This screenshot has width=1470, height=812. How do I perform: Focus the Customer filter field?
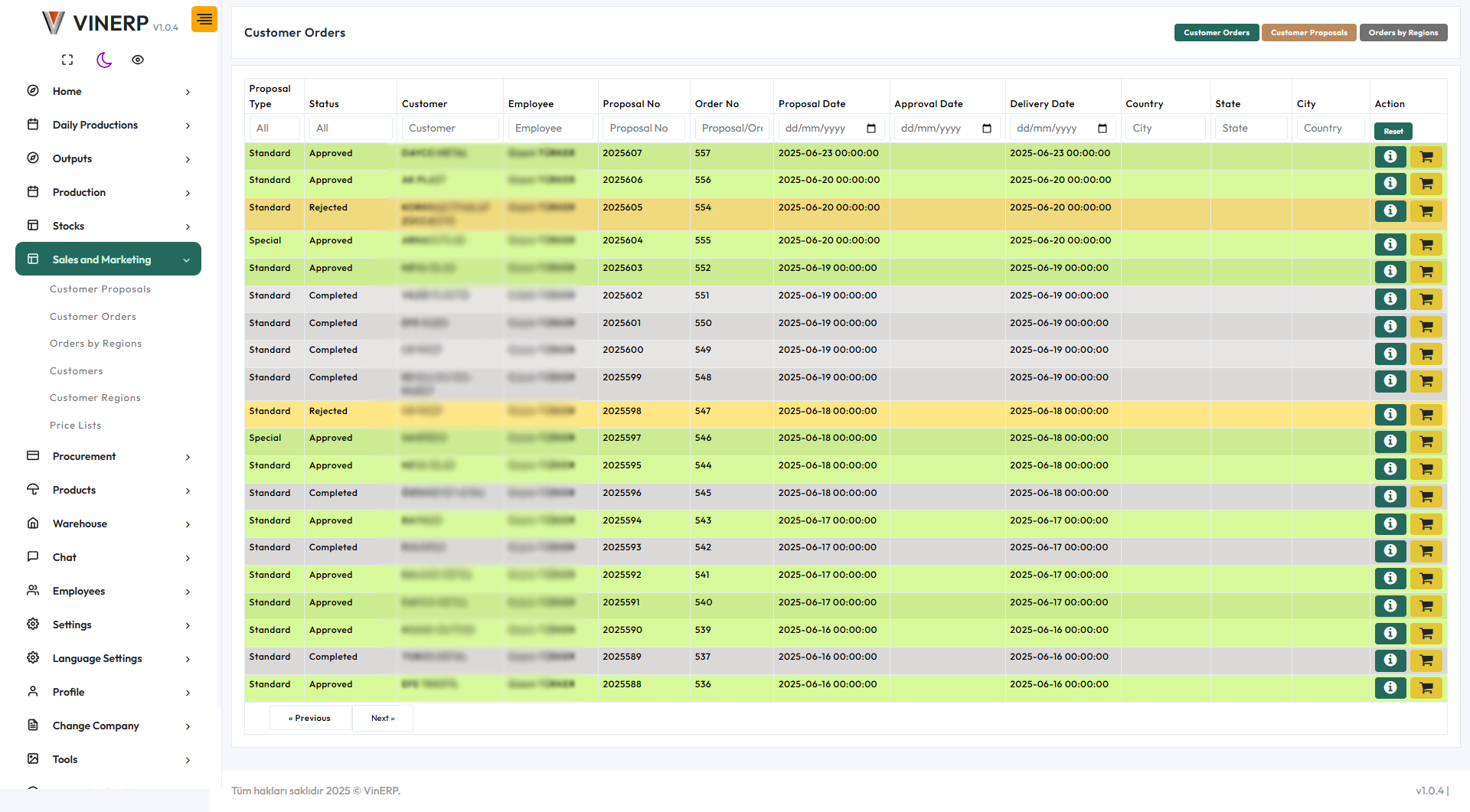tap(450, 129)
